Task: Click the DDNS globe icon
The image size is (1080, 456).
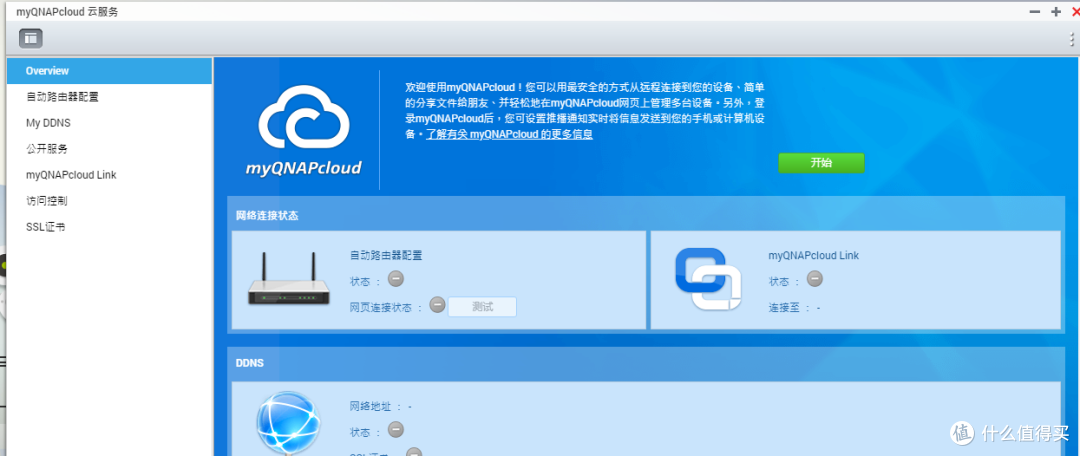Action: tap(288, 424)
